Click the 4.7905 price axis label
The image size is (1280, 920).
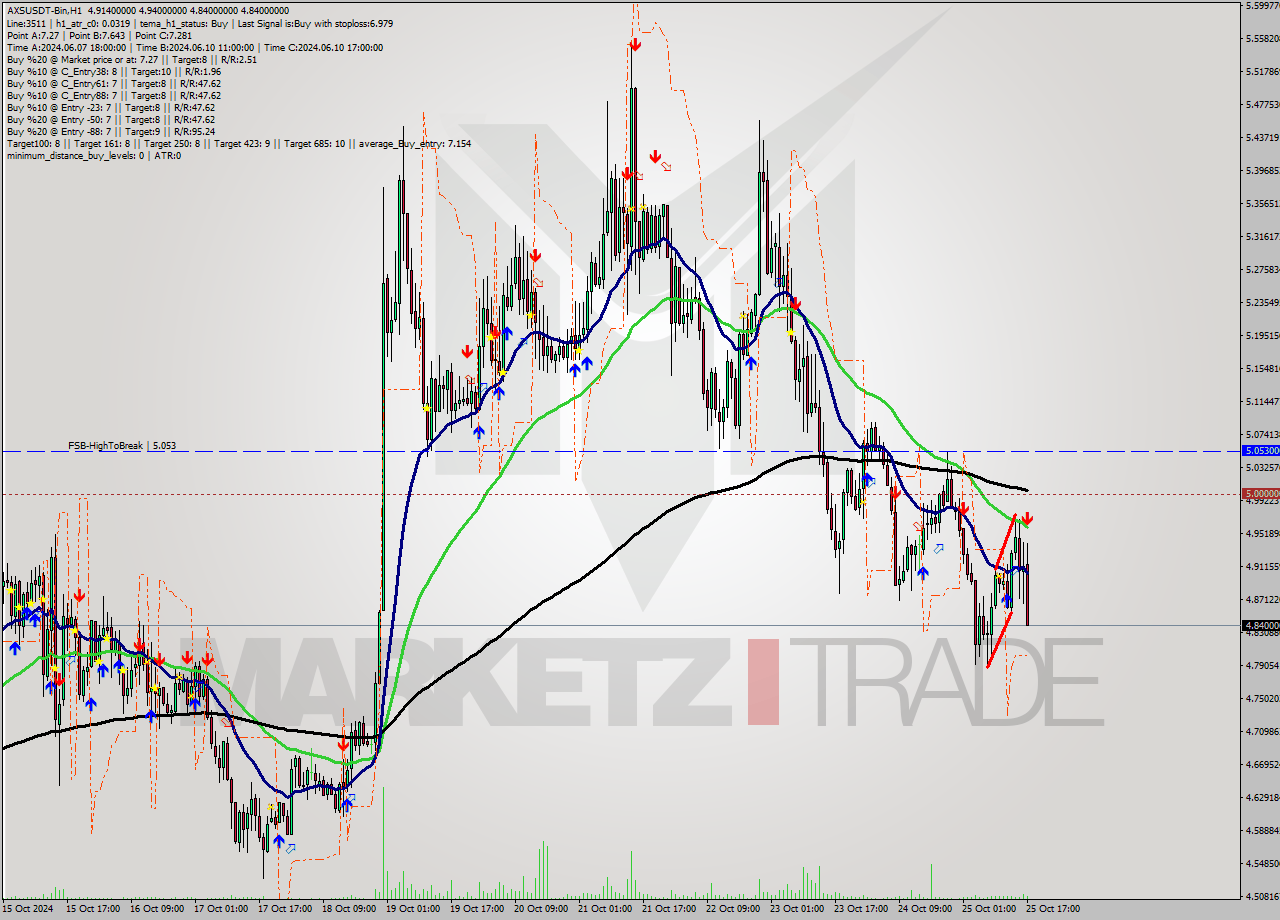pyautogui.click(x=1262, y=666)
